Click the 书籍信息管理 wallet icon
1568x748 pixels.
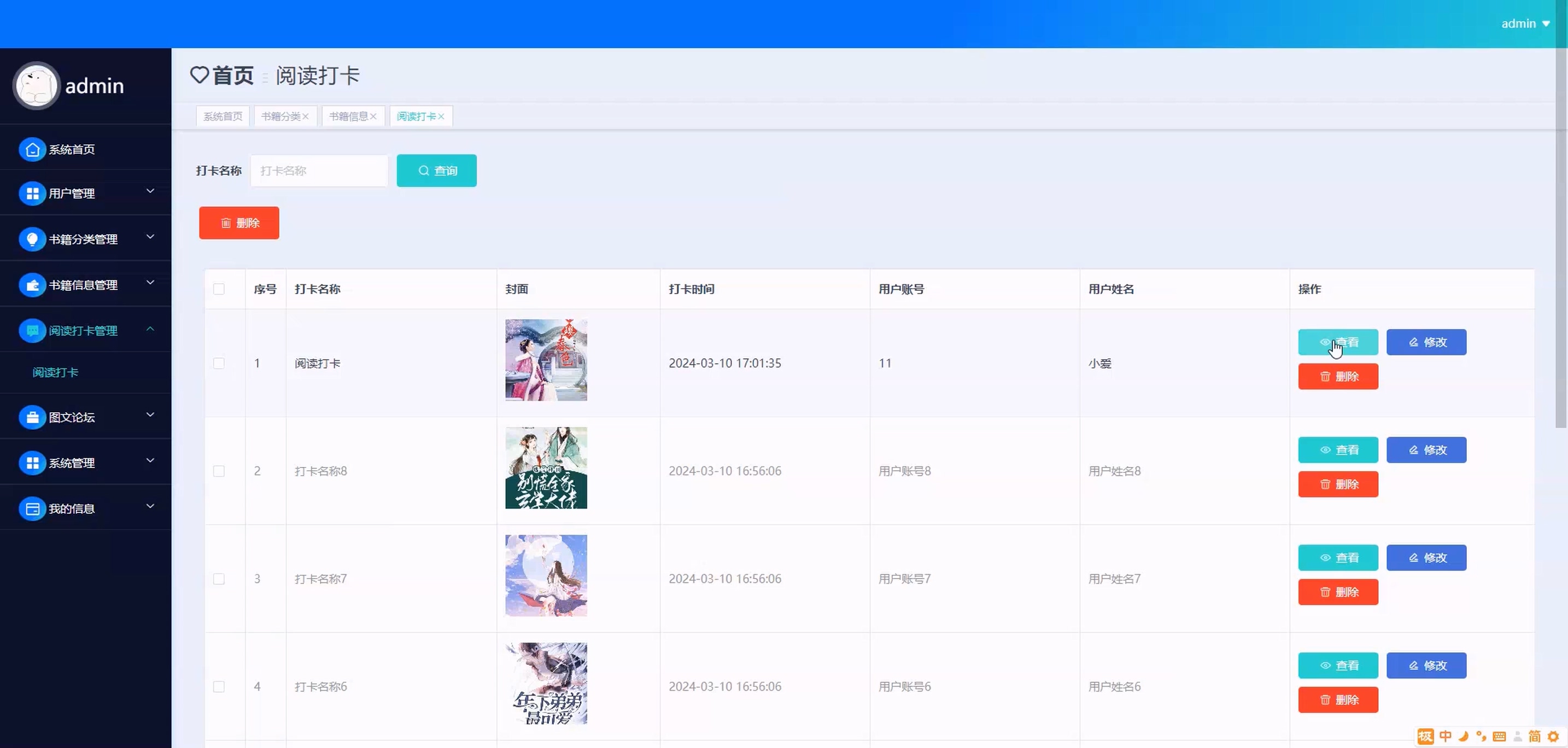[32, 285]
